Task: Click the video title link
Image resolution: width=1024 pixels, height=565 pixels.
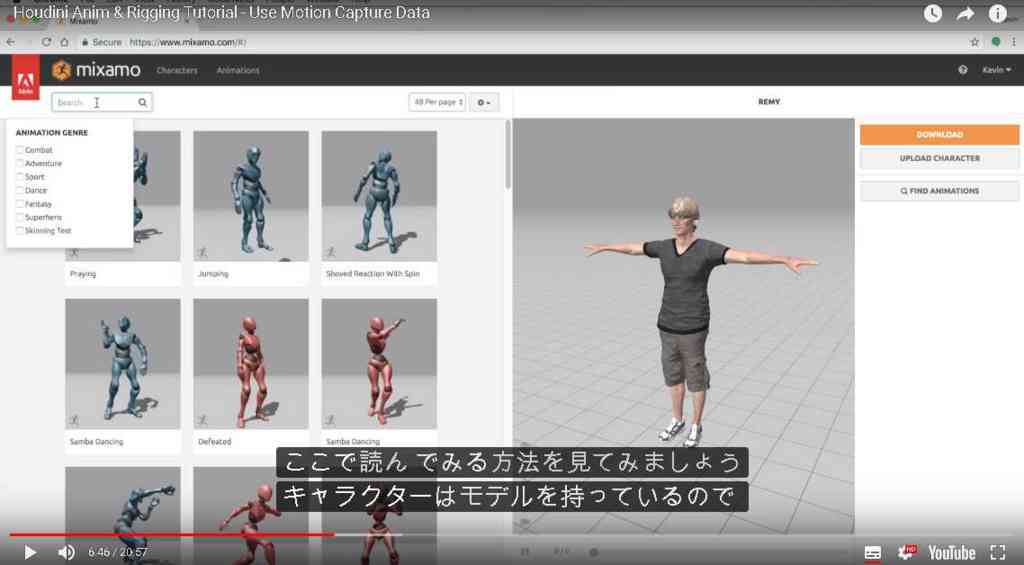Action: coord(222,12)
